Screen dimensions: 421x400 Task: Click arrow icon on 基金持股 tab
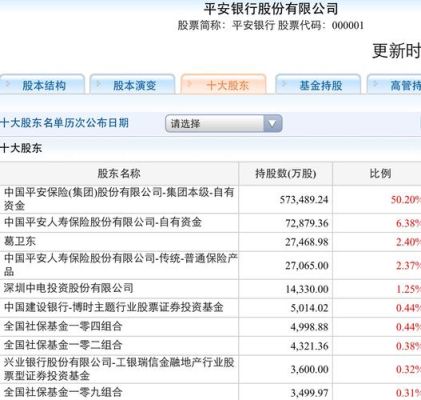[284, 84]
